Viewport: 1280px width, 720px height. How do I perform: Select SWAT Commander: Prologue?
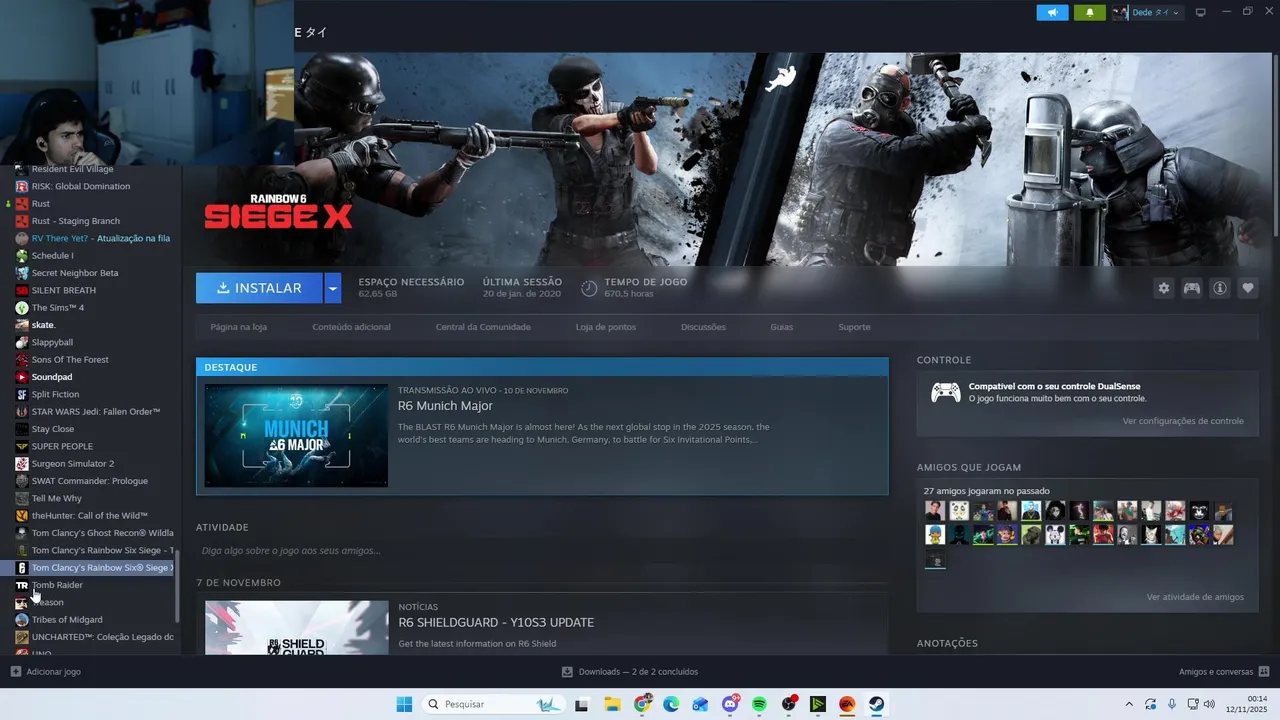point(90,481)
